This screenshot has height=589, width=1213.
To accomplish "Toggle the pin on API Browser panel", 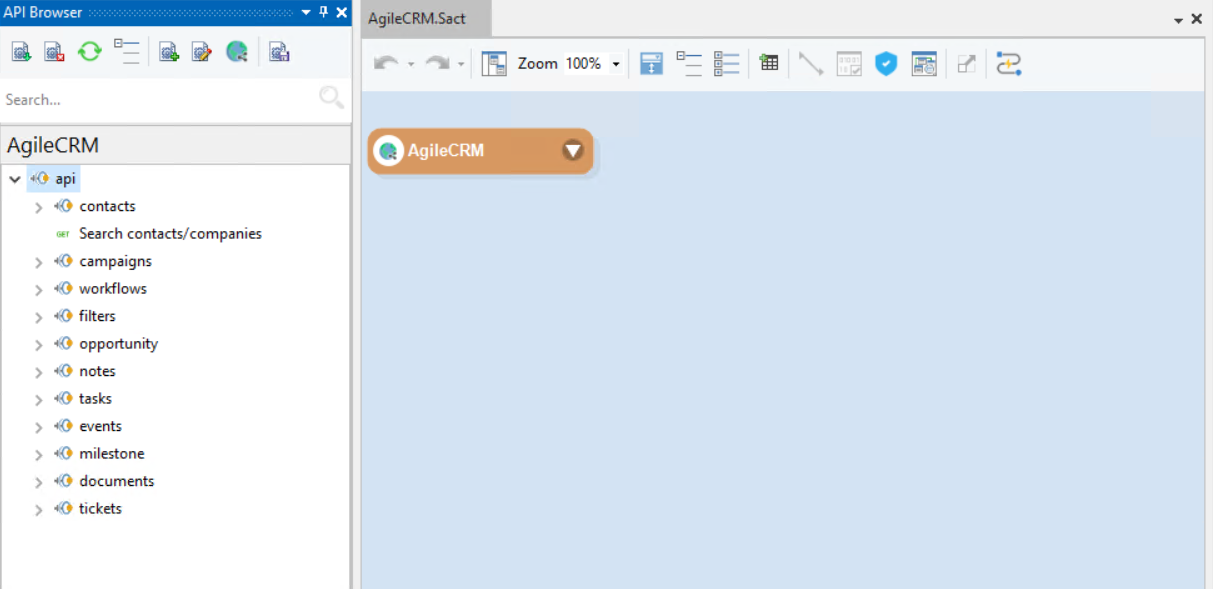I will (x=323, y=12).
